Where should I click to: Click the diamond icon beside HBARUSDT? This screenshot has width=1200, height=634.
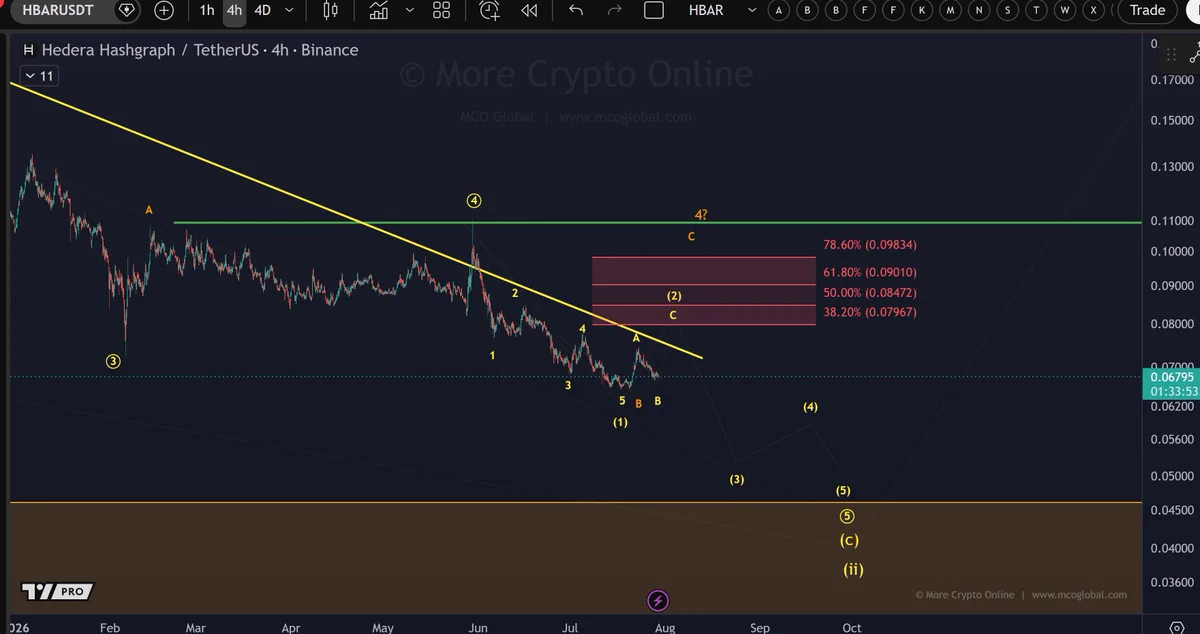(x=127, y=10)
